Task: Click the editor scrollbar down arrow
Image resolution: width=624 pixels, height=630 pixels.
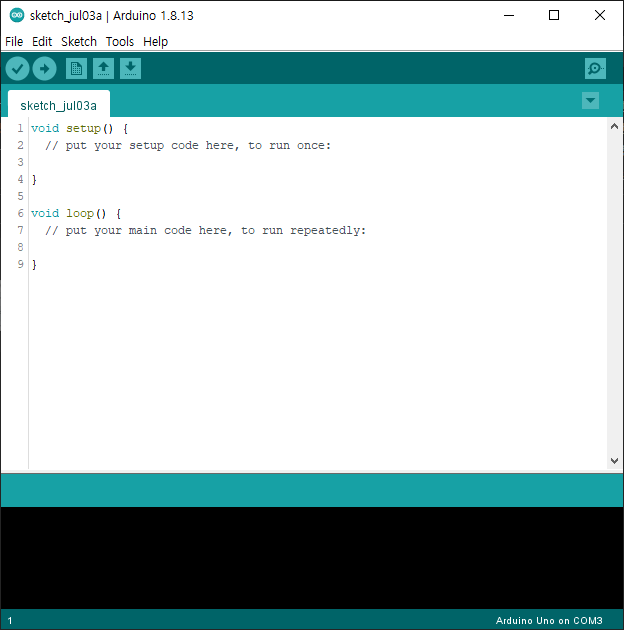Action: point(614,461)
